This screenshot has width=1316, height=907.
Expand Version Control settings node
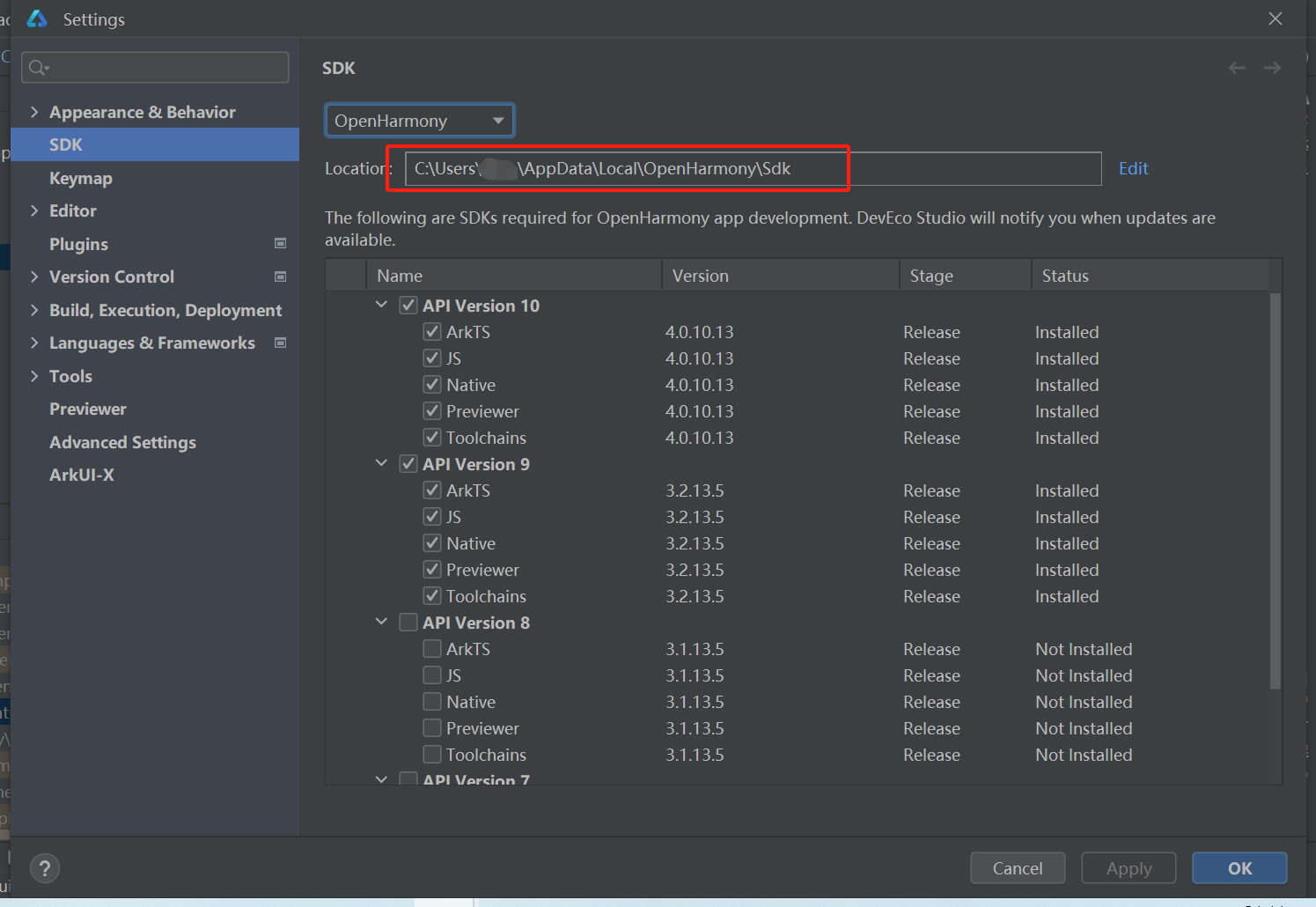[x=34, y=277]
